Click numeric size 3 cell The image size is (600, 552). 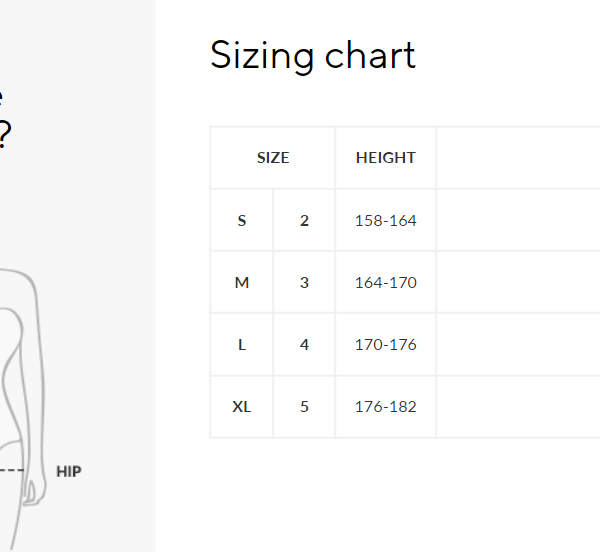point(304,283)
